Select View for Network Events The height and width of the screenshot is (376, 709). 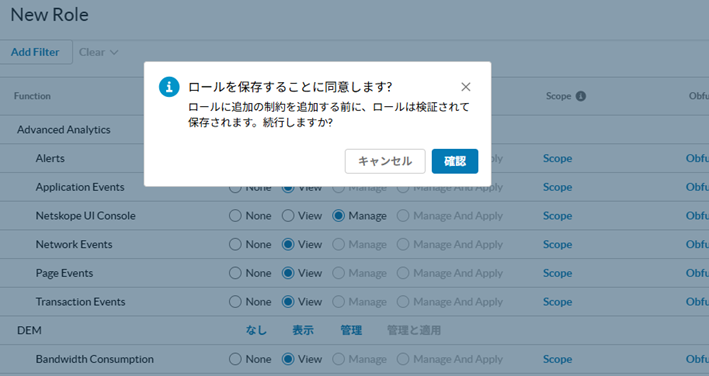[288, 244]
